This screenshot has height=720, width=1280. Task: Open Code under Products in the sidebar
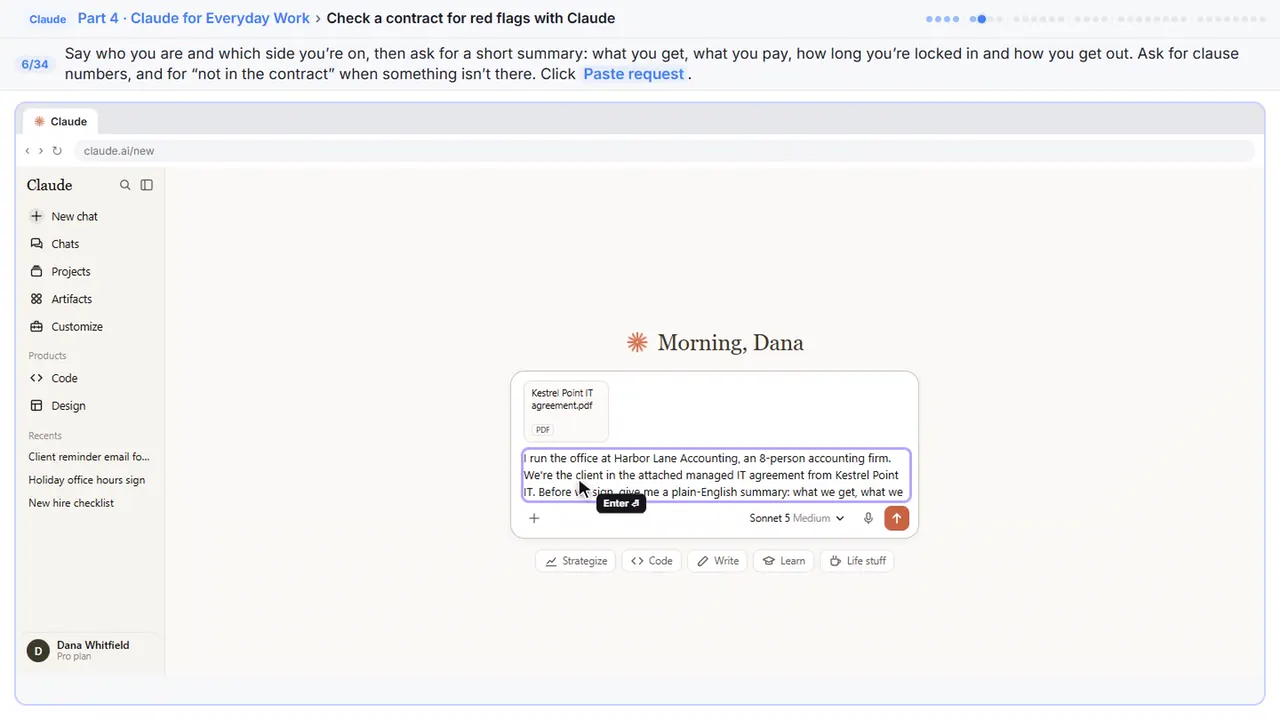coord(90,378)
